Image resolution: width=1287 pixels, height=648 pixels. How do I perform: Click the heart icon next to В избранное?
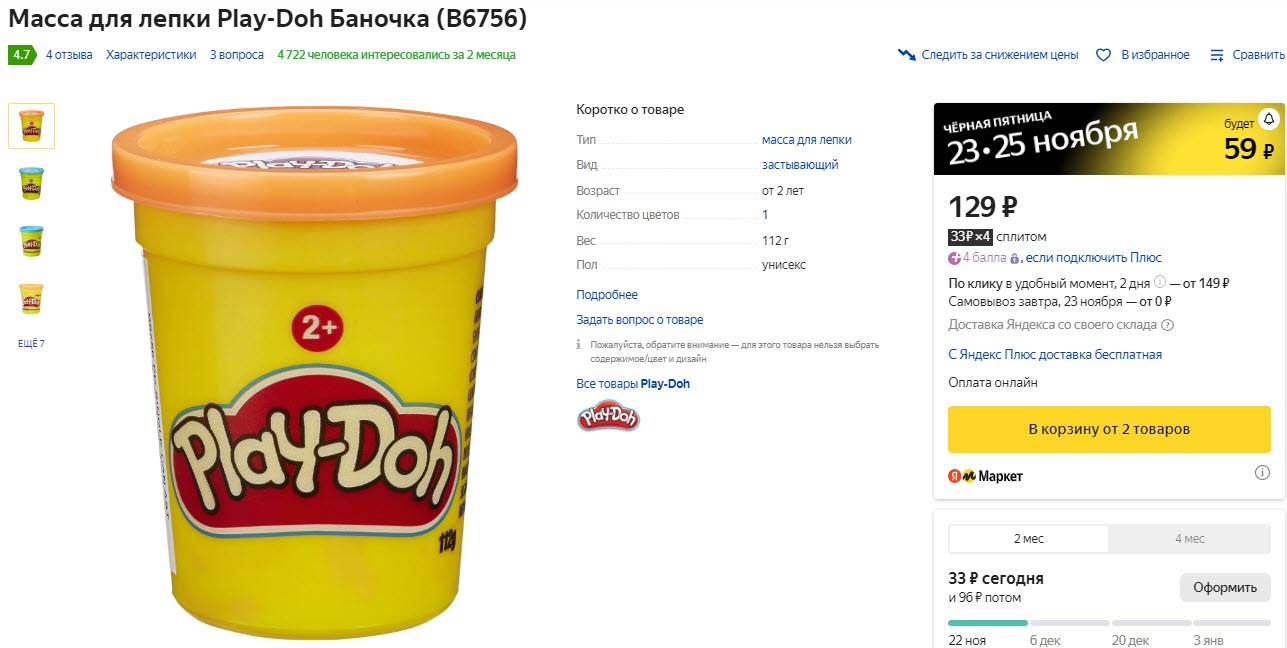coord(1103,55)
